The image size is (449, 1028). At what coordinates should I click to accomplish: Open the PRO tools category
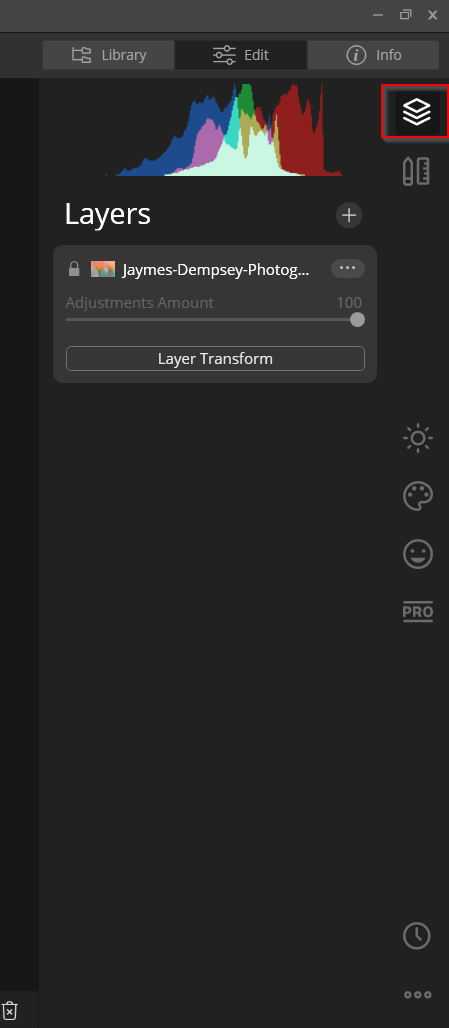(x=418, y=612)
